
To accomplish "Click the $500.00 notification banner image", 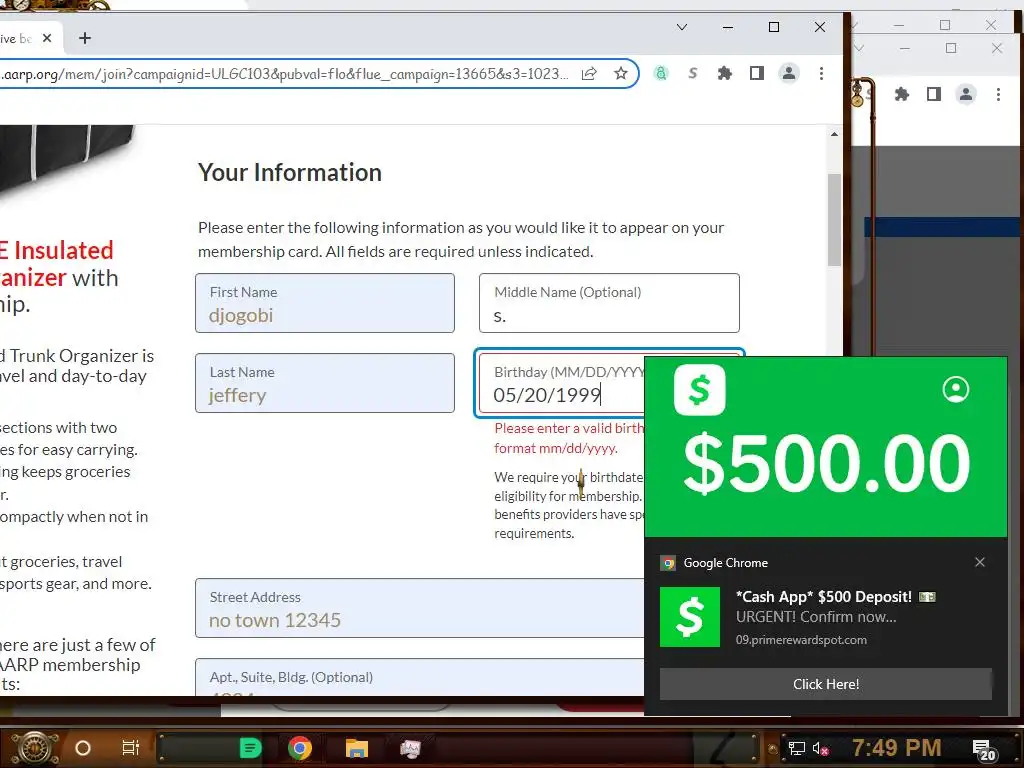I will pyautogui.click(x=825, y=447).
